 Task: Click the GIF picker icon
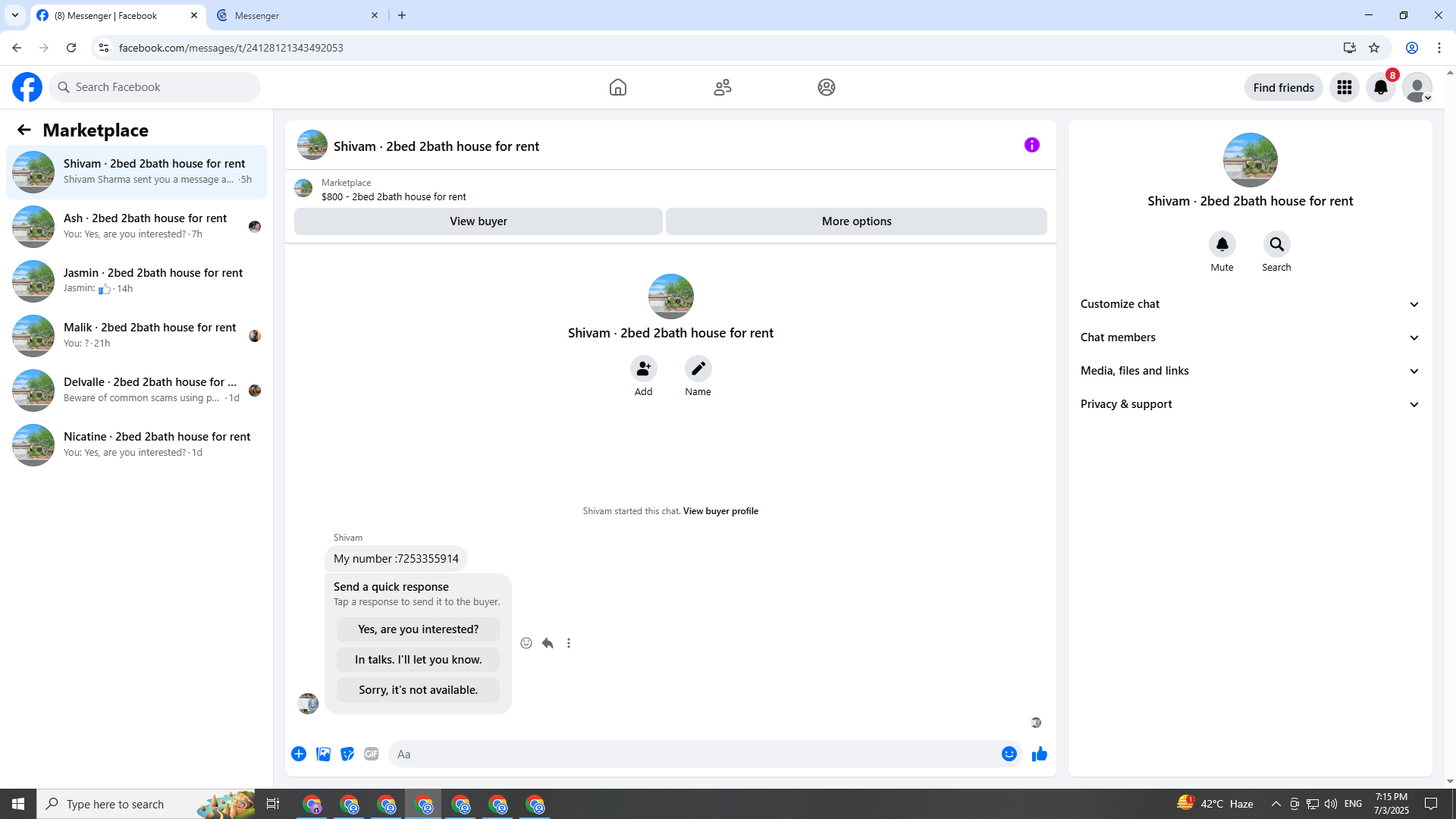[371, 754]
